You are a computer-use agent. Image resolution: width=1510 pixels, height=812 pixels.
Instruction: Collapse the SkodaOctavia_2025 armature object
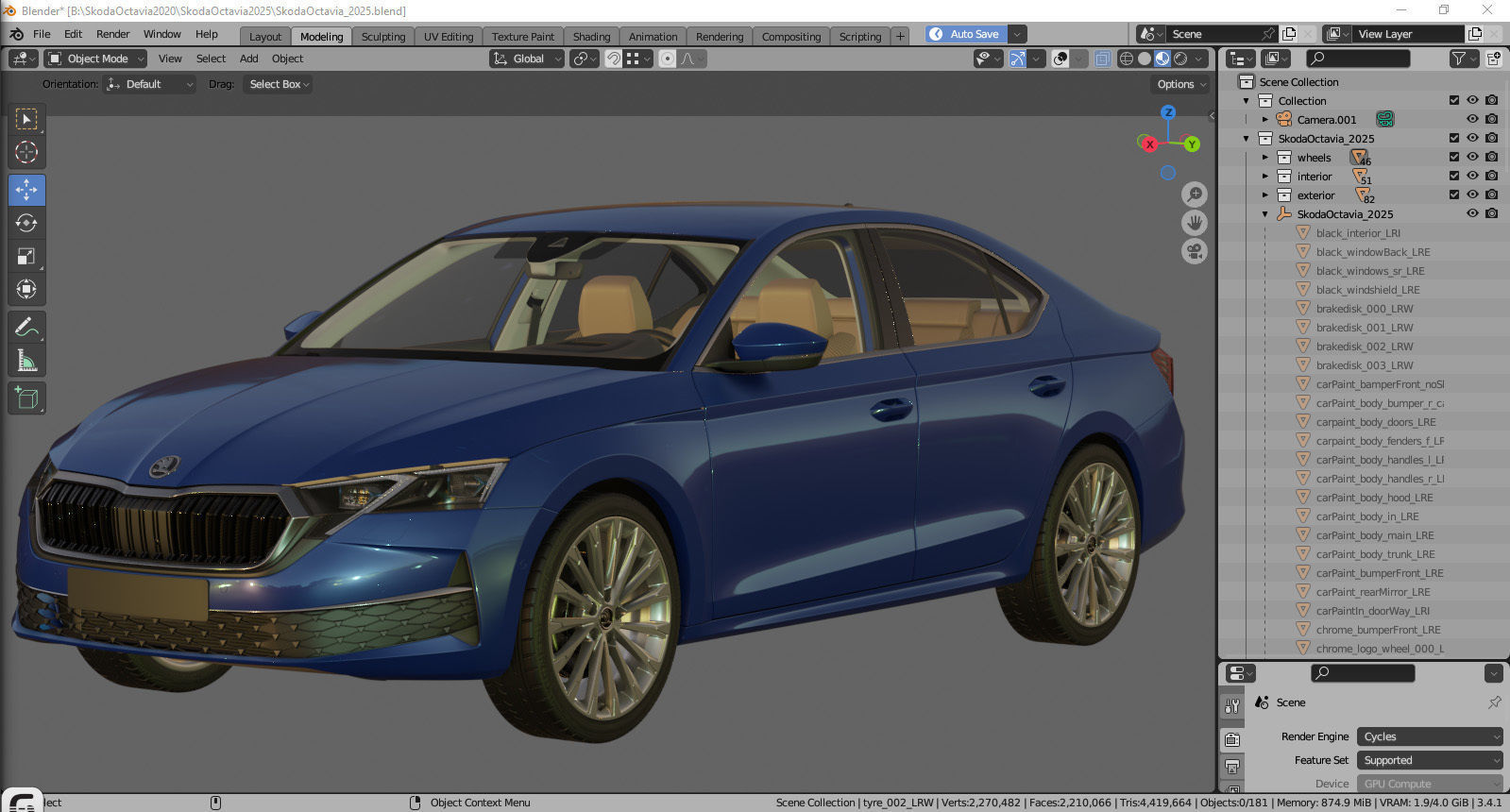[1265, 214]
